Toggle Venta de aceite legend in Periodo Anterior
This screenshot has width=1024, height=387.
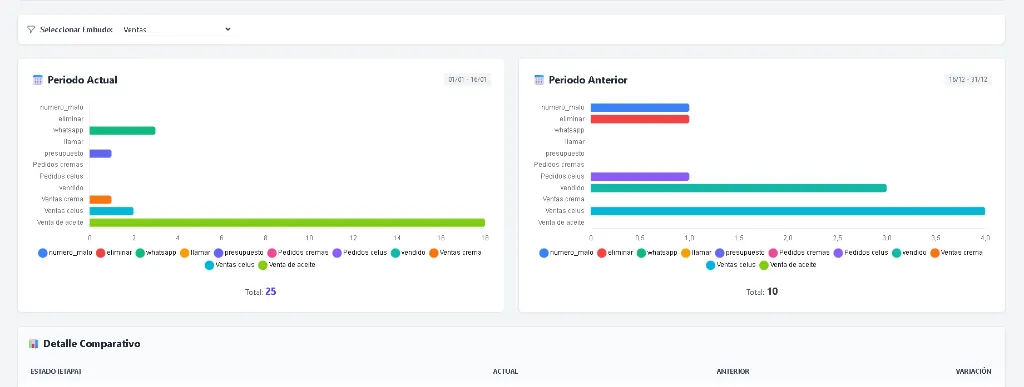[x=789, y=265]
